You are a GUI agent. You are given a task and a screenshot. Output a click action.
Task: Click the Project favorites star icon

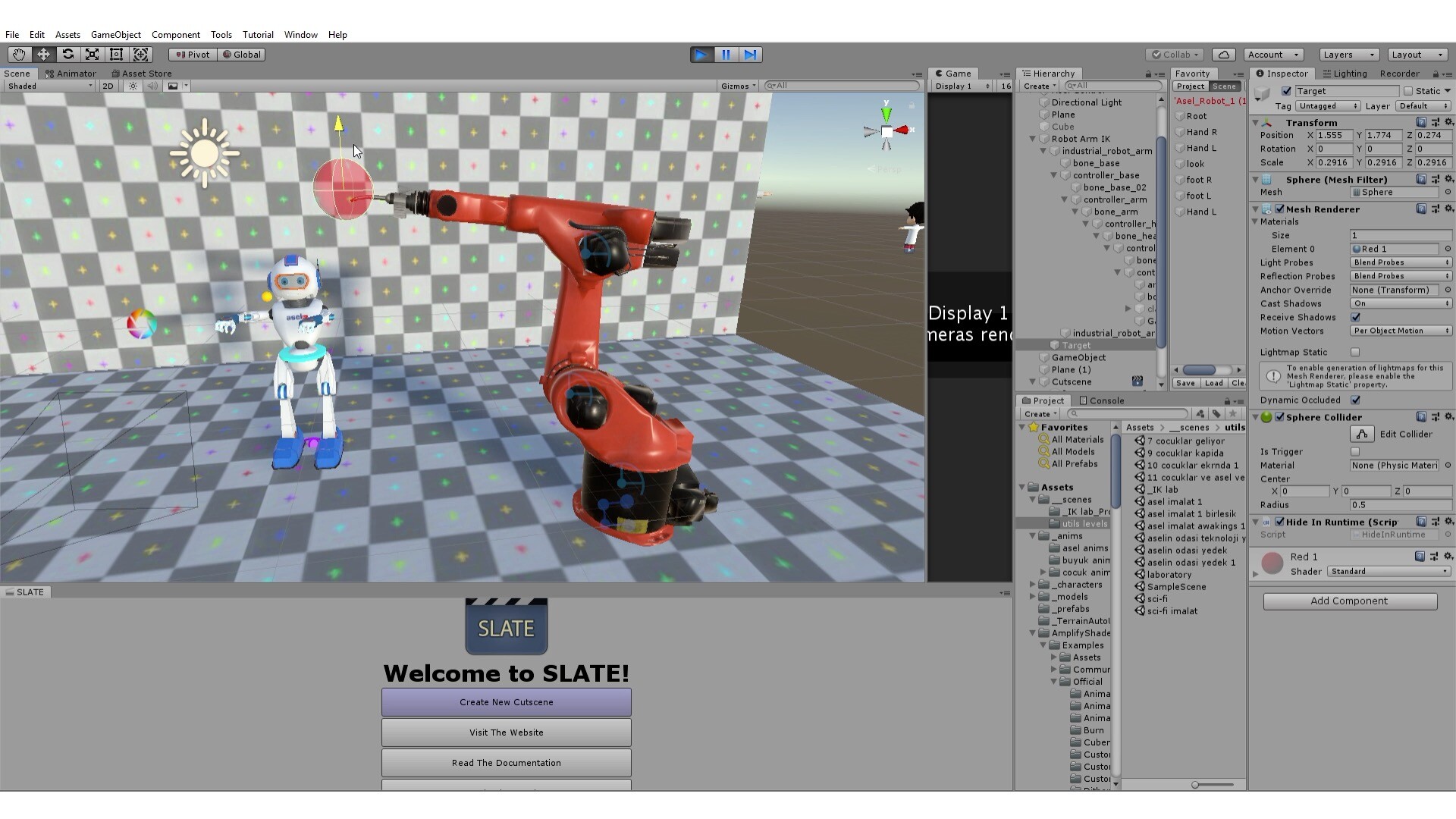pos(1233,414)
